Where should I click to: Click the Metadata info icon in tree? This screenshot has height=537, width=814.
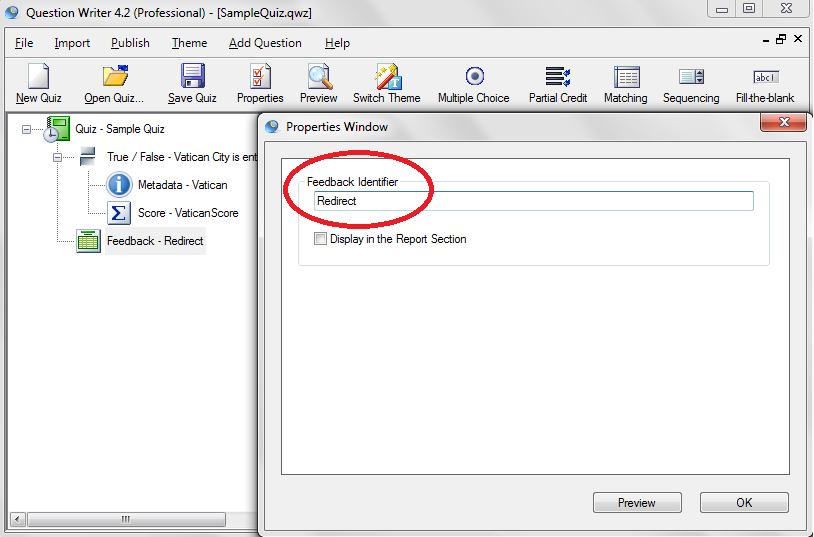point(119,184)
